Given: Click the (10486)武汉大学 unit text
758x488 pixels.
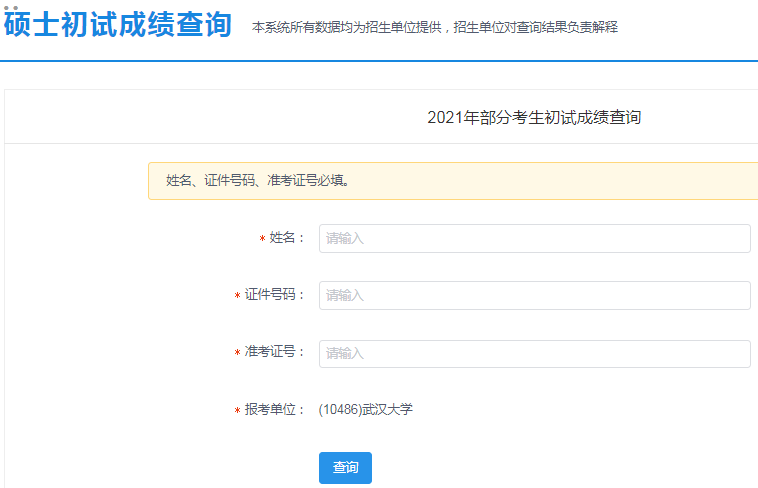Looking at the screenshot, I should [365, 410].
